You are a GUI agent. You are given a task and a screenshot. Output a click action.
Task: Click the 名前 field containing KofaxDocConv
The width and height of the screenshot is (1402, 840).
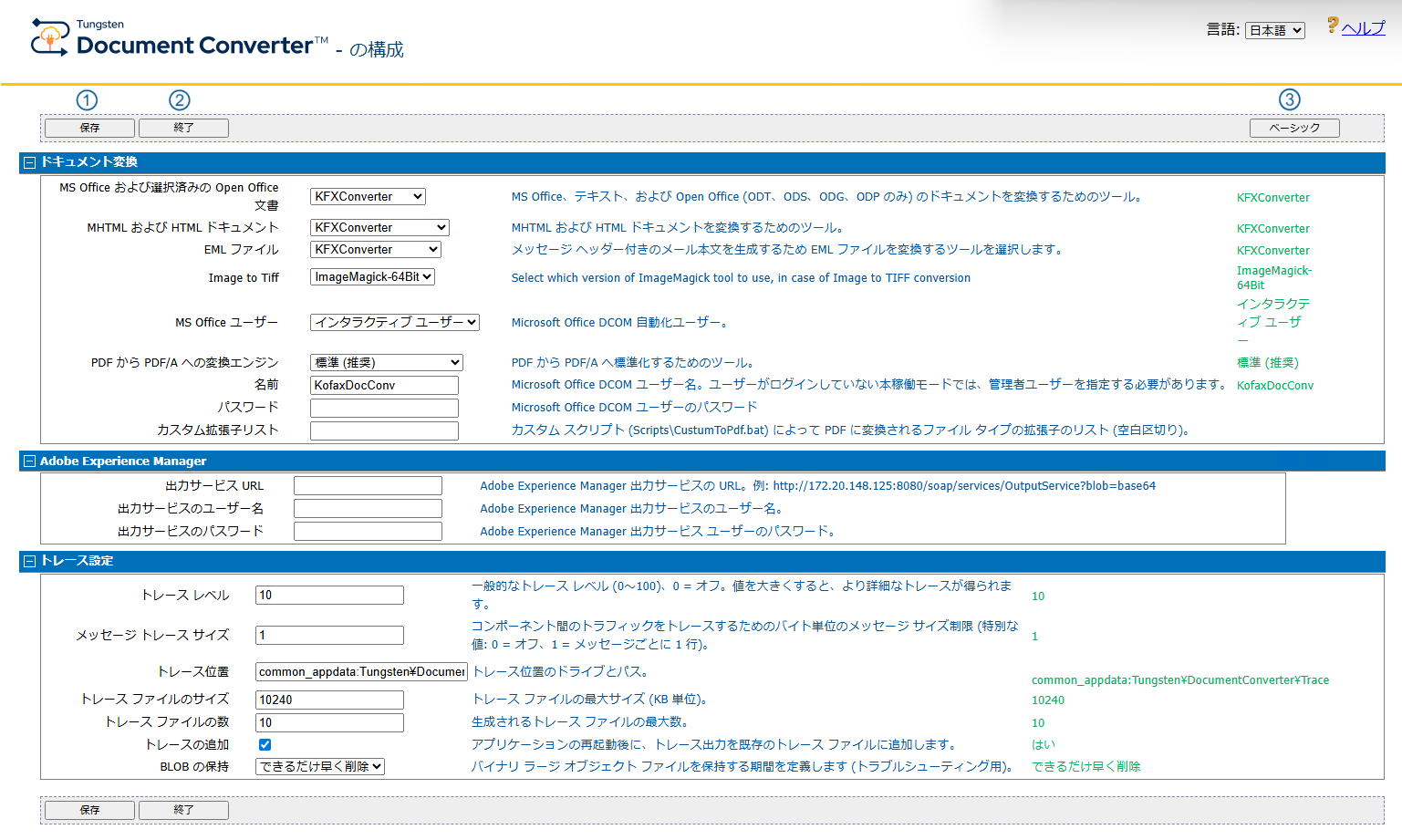pyautogui.click(x=384, y=385)
